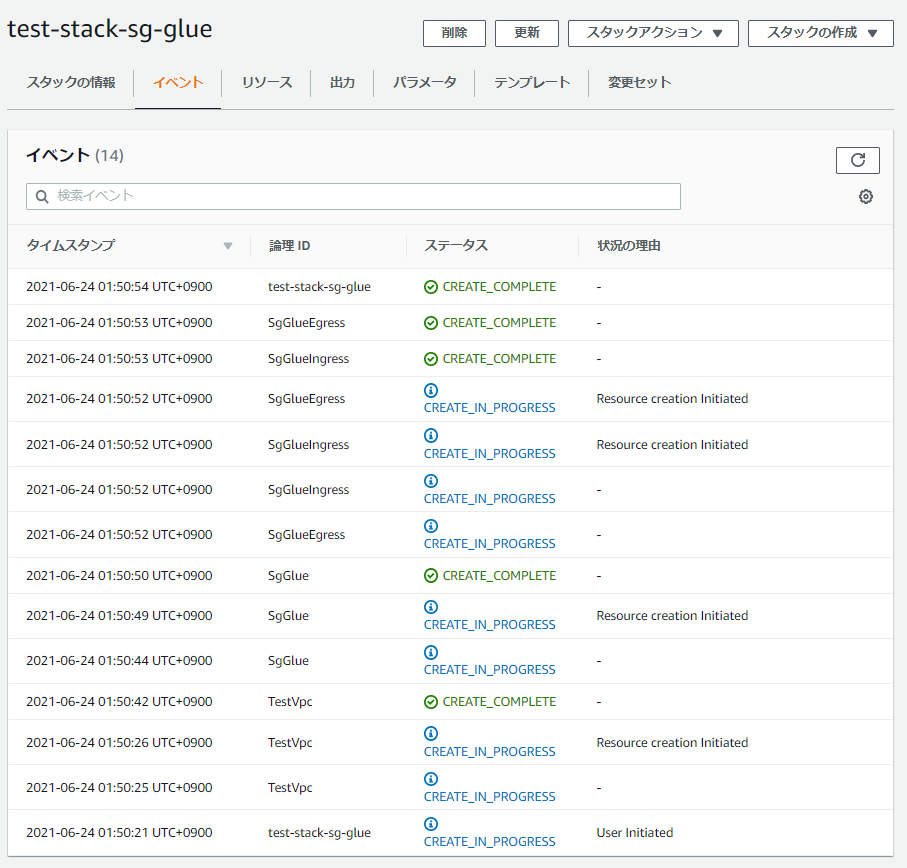
Task: Select the イベント tab
Action: tap(178, 82)
